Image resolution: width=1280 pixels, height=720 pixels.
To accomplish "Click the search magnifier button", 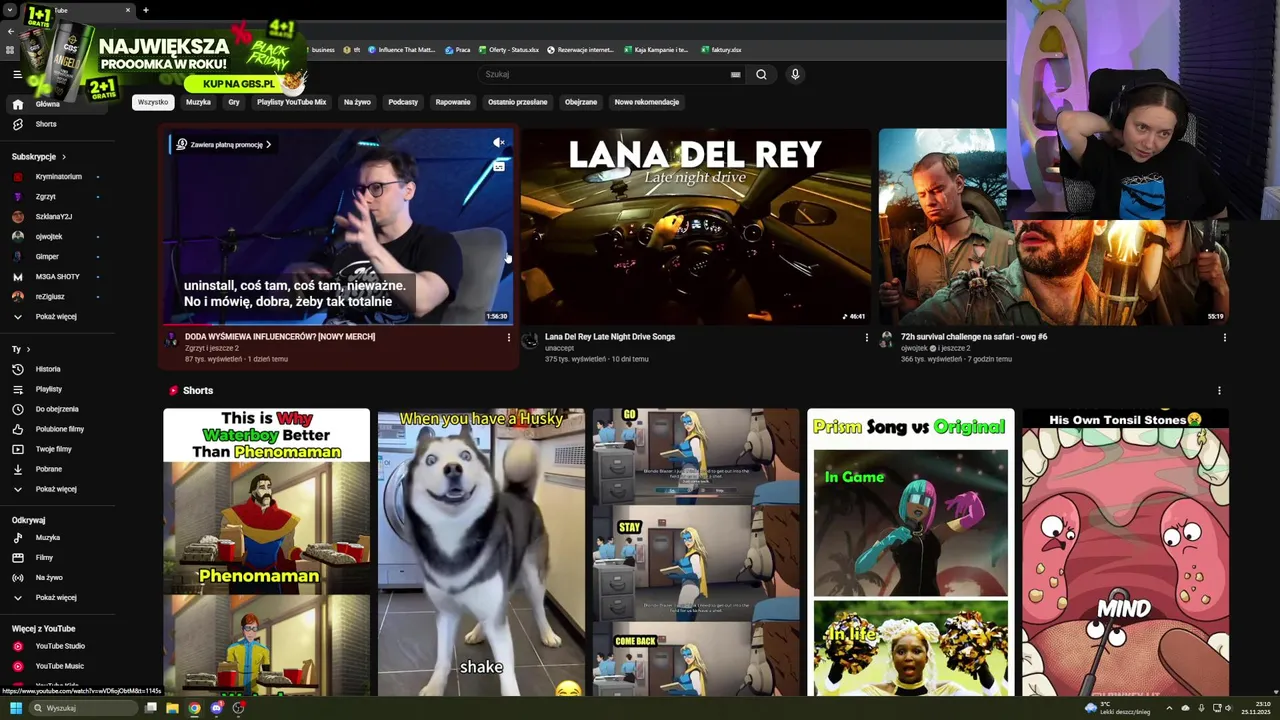I will coord(761,74).
